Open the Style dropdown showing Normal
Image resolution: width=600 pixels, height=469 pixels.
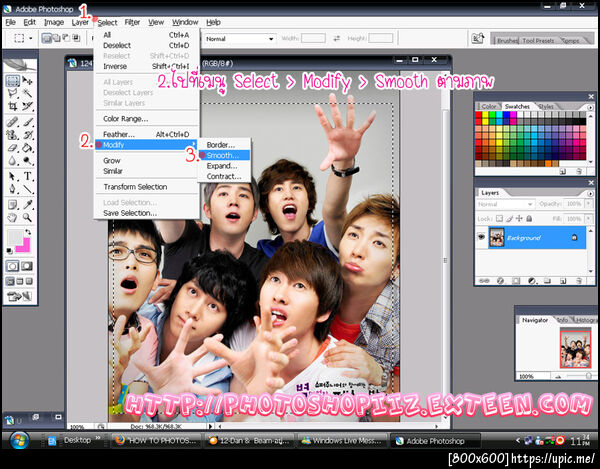point(240,38)
